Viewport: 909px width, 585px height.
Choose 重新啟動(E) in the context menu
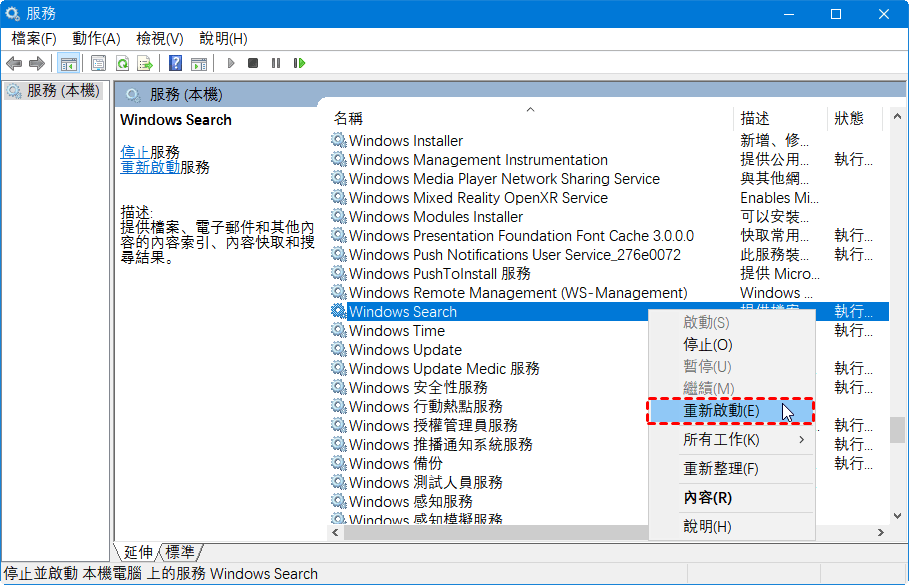click(x=732, y=411)
